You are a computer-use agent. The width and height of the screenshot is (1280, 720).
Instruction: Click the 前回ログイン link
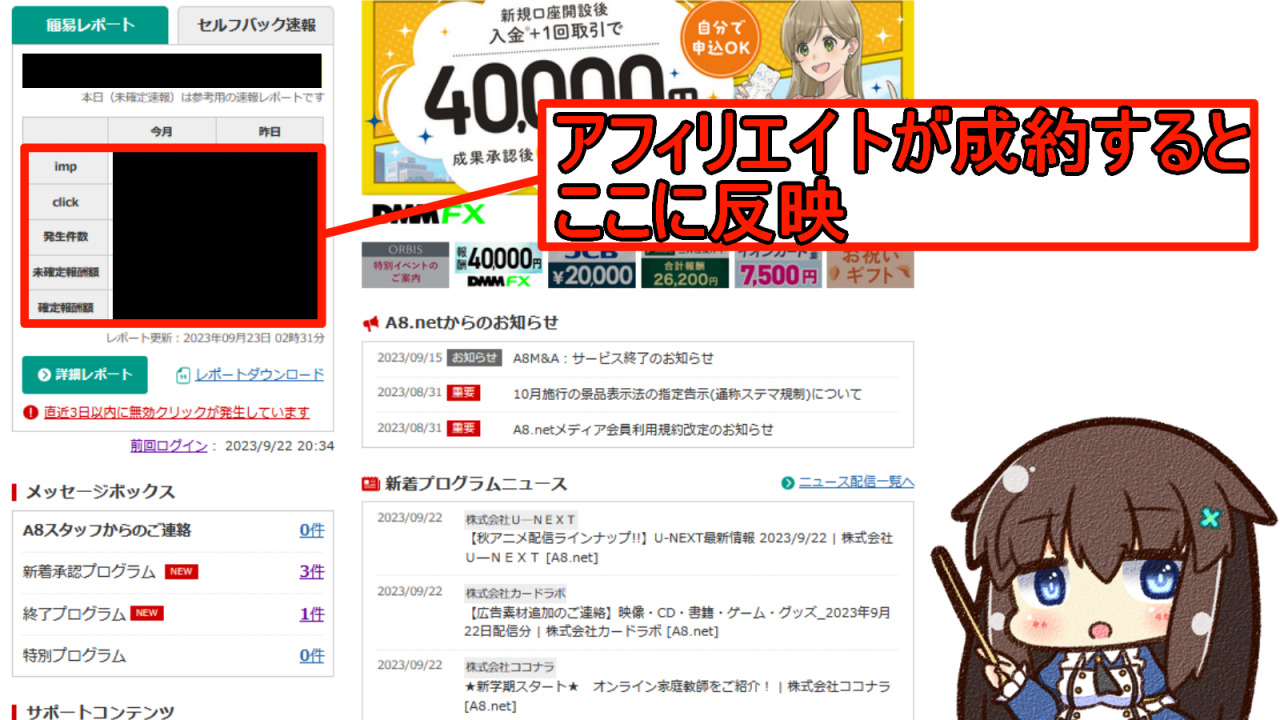coord(168,446)
